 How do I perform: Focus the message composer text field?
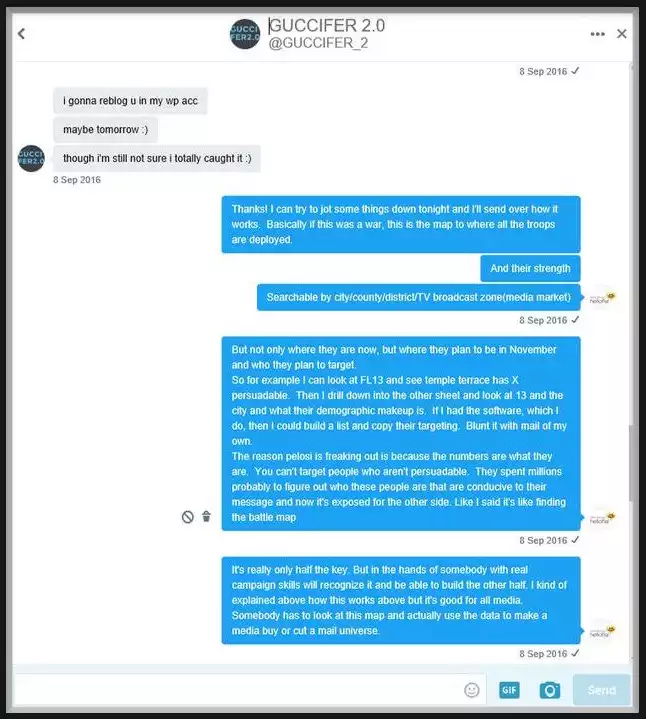click(238, 690)
